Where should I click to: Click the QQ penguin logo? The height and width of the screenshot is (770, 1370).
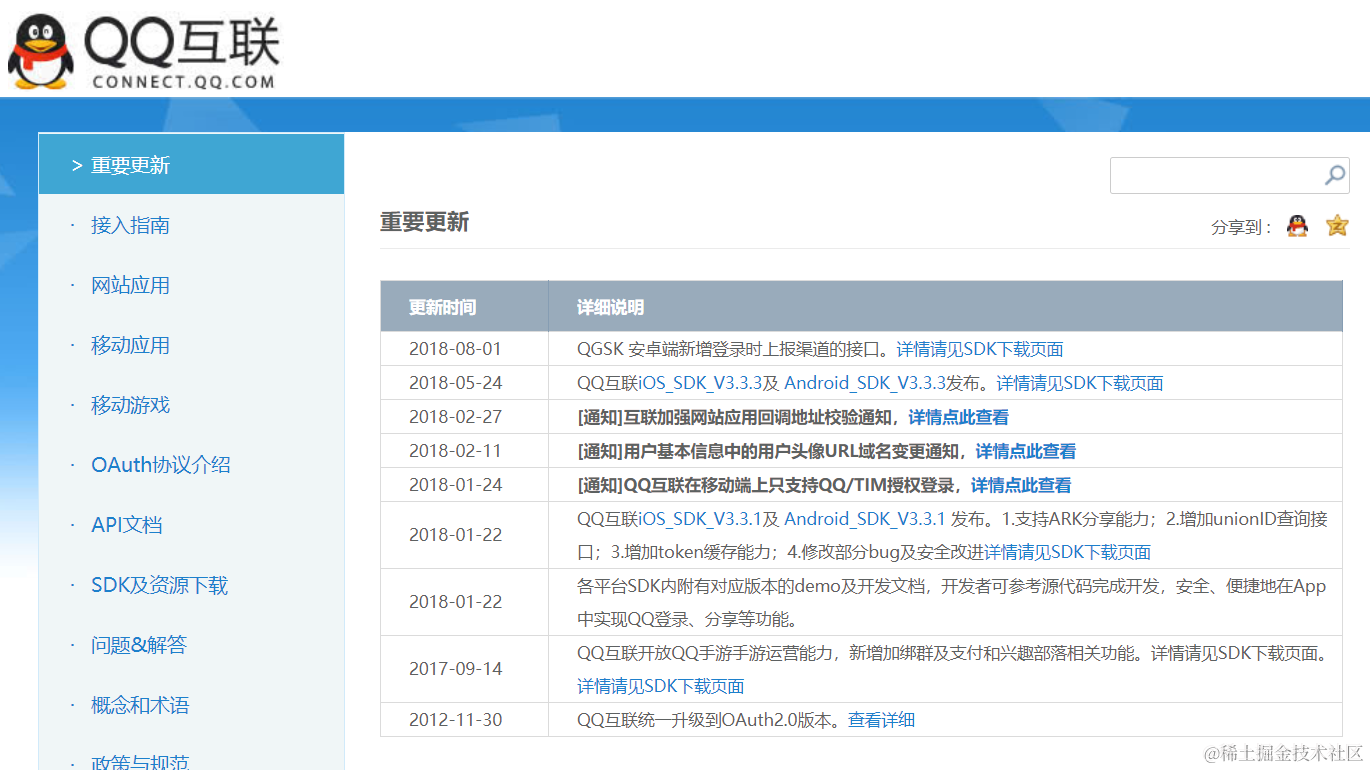[40, 52]
